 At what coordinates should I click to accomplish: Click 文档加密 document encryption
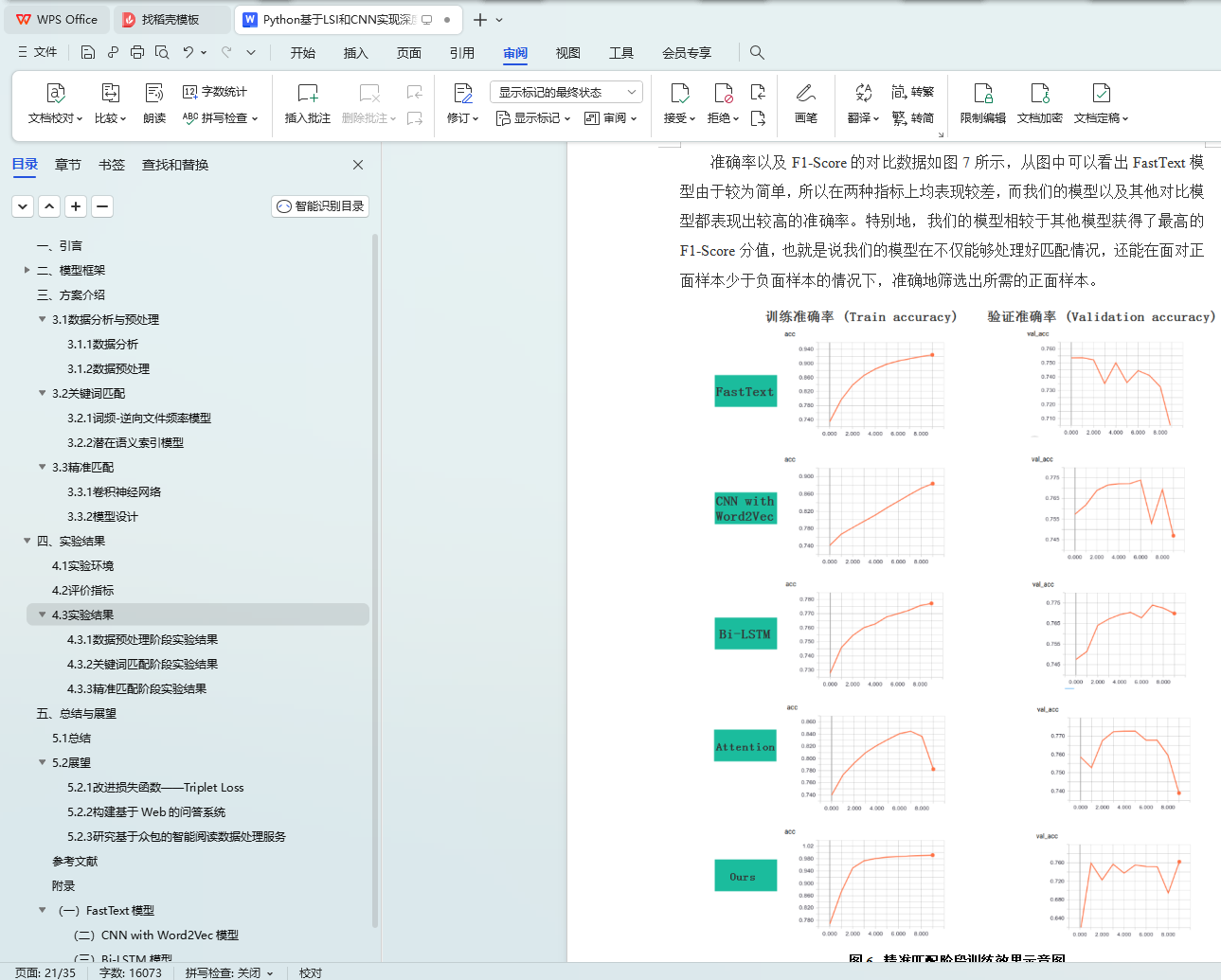coord(1040,104)
